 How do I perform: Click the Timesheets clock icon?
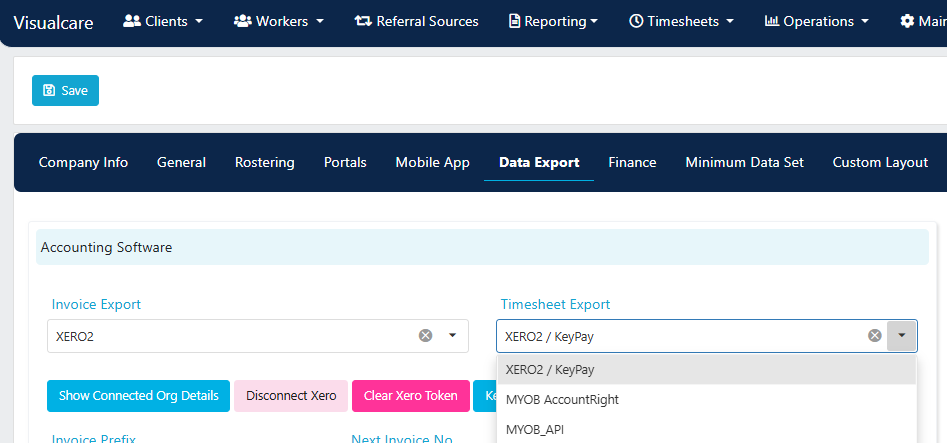click(636, 21)
